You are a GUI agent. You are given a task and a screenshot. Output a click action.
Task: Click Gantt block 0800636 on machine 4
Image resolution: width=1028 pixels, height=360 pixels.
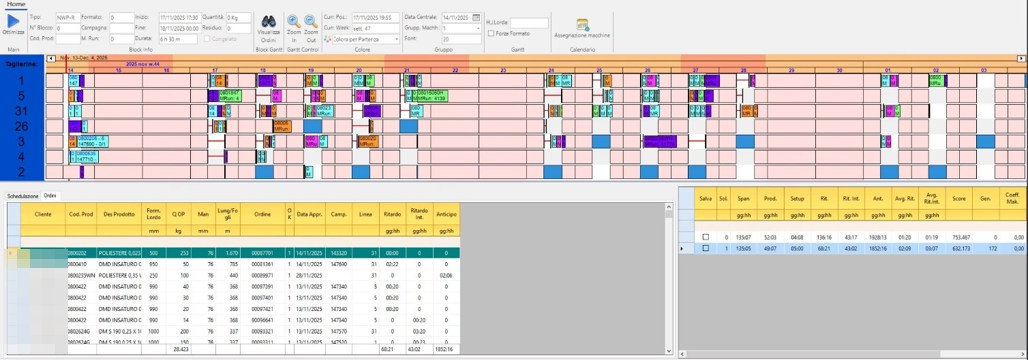coord(87,156)
